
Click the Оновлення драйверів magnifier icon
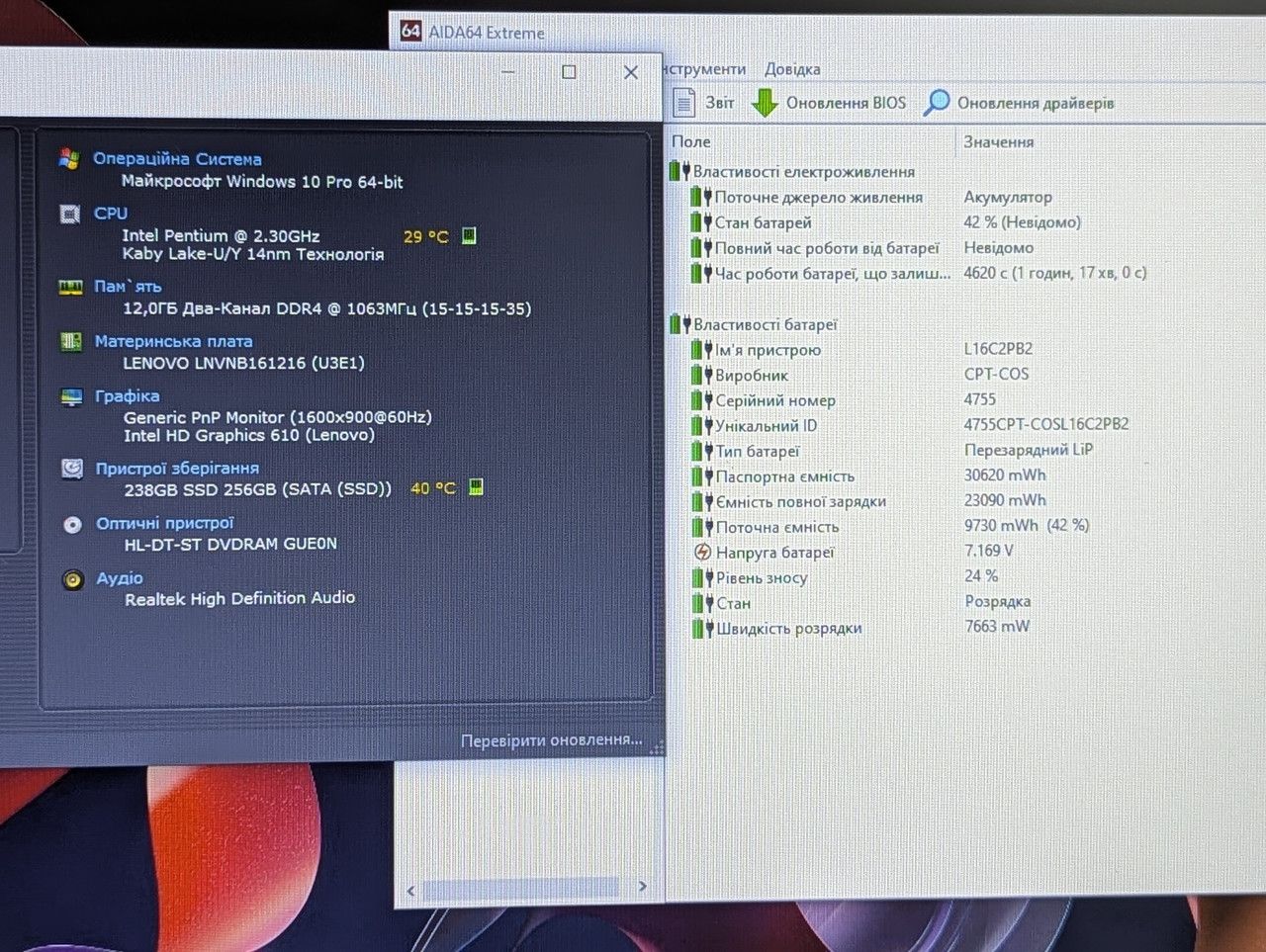(x=936, y=102)
